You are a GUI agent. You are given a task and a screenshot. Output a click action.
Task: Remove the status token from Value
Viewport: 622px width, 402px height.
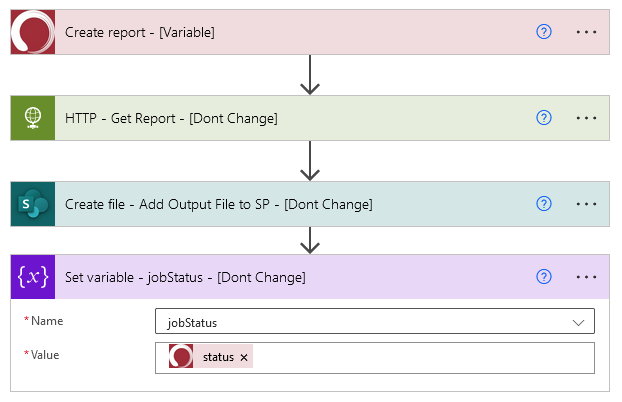coord(244,358)
